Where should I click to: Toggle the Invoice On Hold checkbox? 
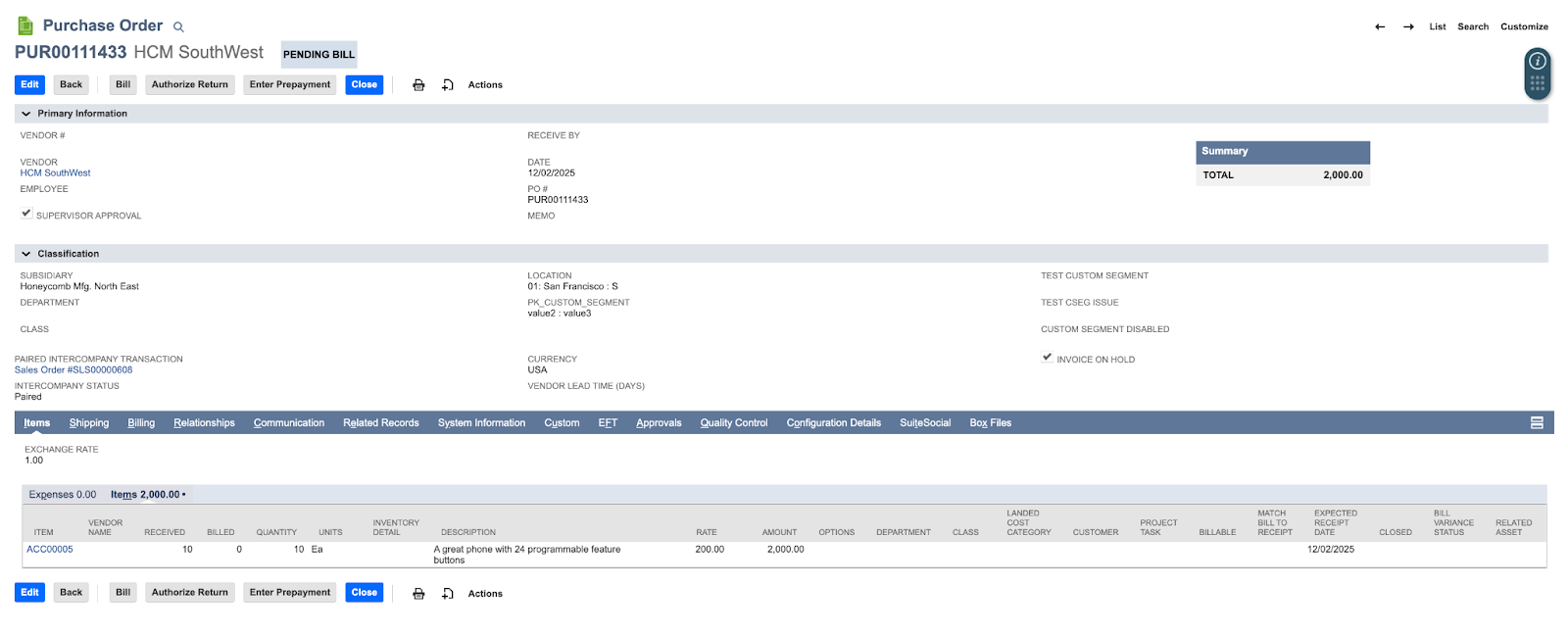pyautogui.click(x=1047, y=358)
